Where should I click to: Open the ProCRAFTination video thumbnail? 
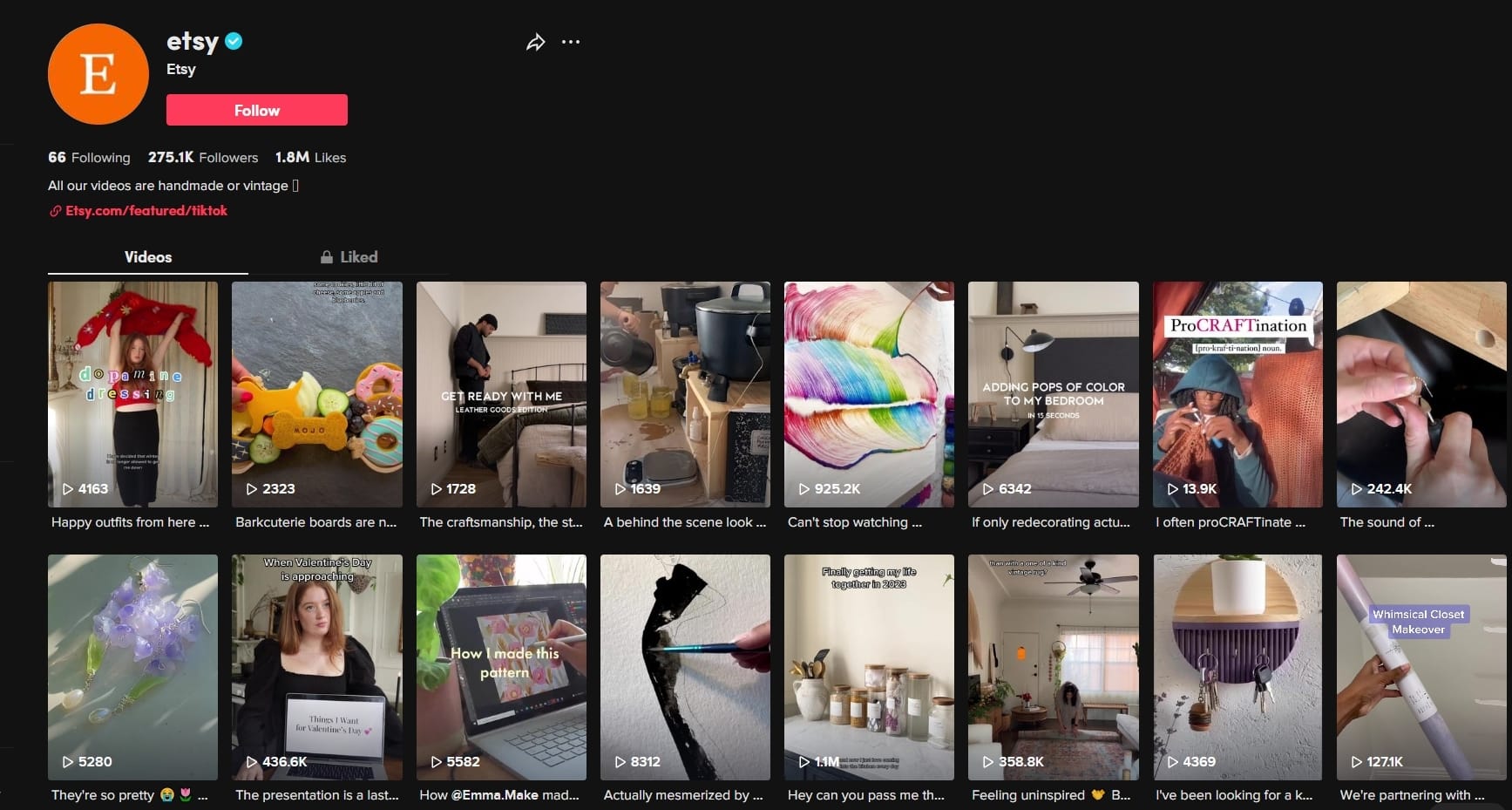point(1237,394)
